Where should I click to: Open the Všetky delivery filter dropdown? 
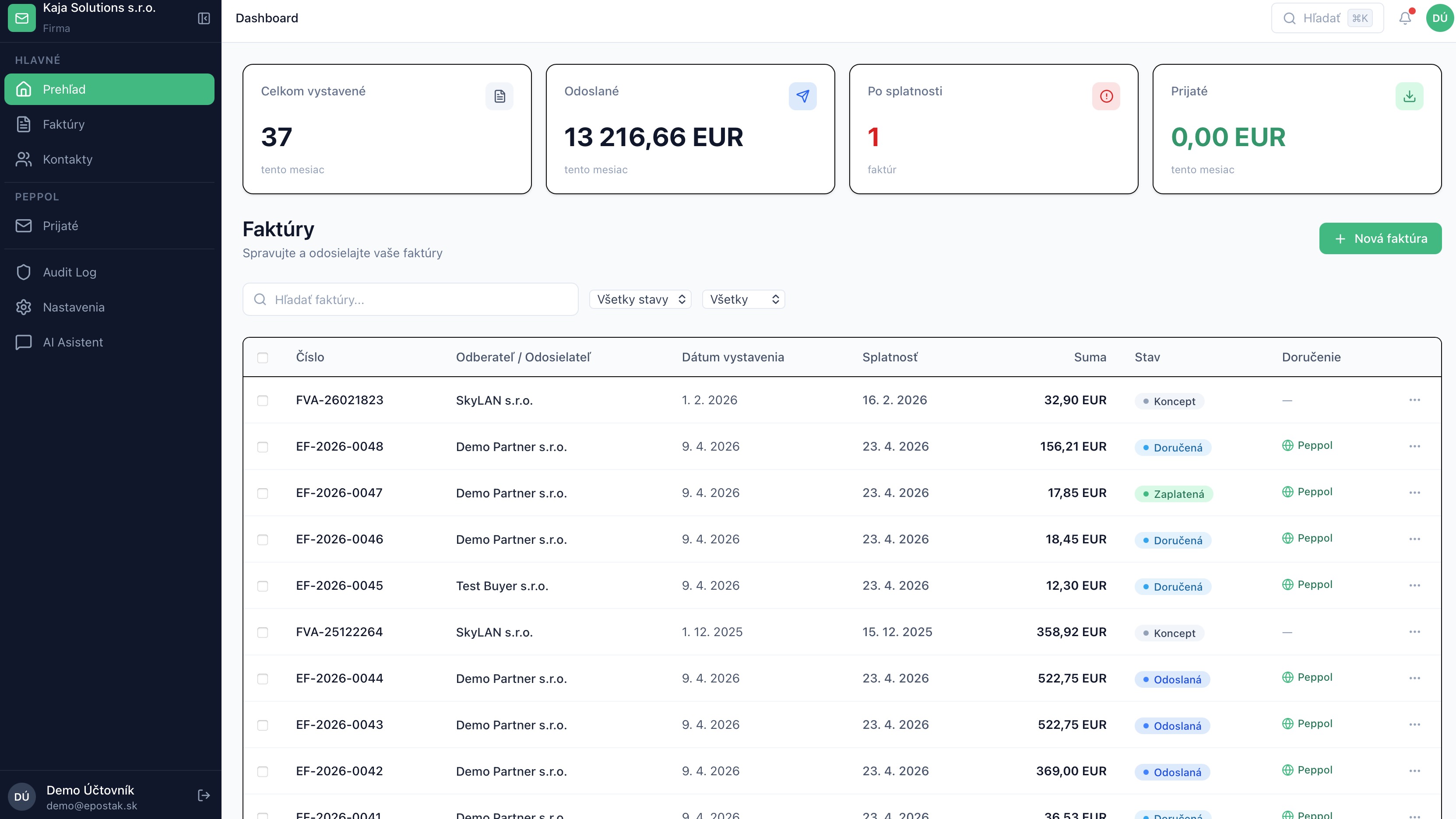coord(743,299)
